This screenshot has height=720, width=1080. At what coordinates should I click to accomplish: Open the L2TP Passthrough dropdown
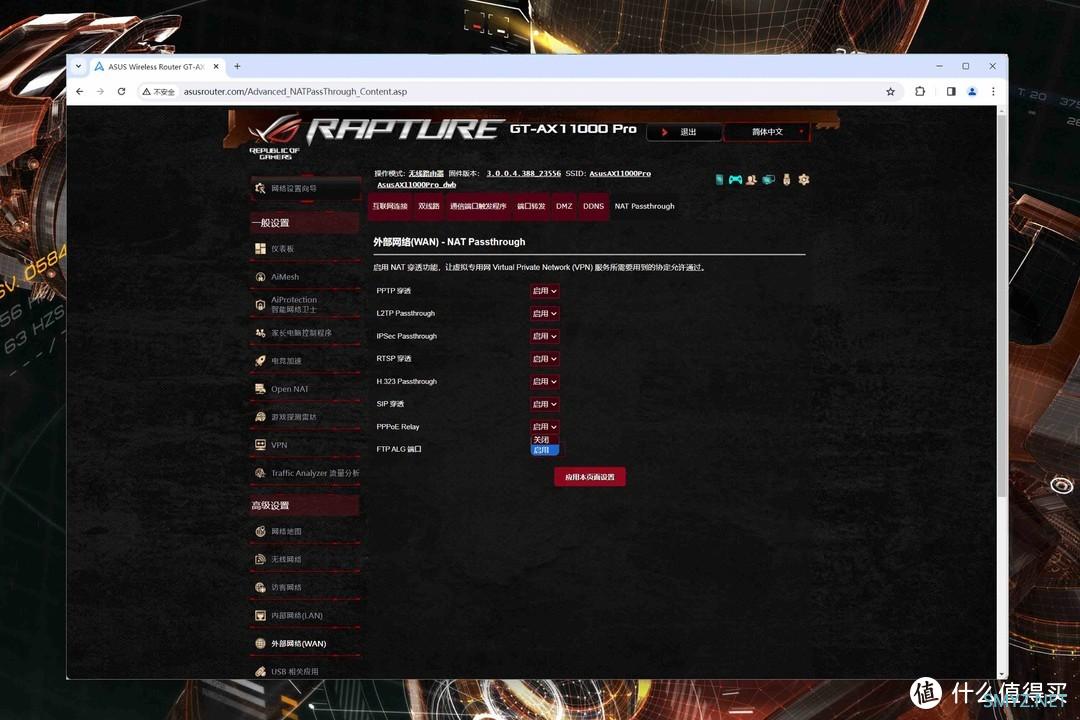click(544, 313)
